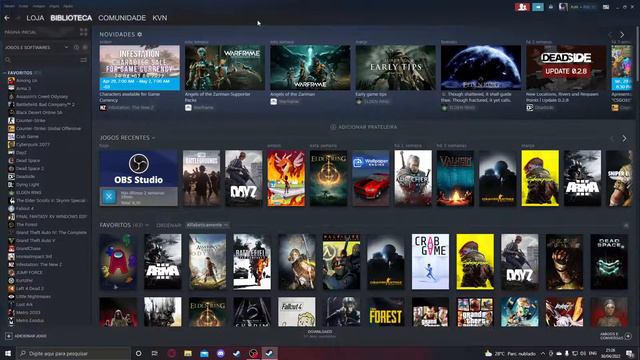Switch library to grid collections view icon
Image resolution: width=640 pixels, height=360 pixels.
coord(84,32)
